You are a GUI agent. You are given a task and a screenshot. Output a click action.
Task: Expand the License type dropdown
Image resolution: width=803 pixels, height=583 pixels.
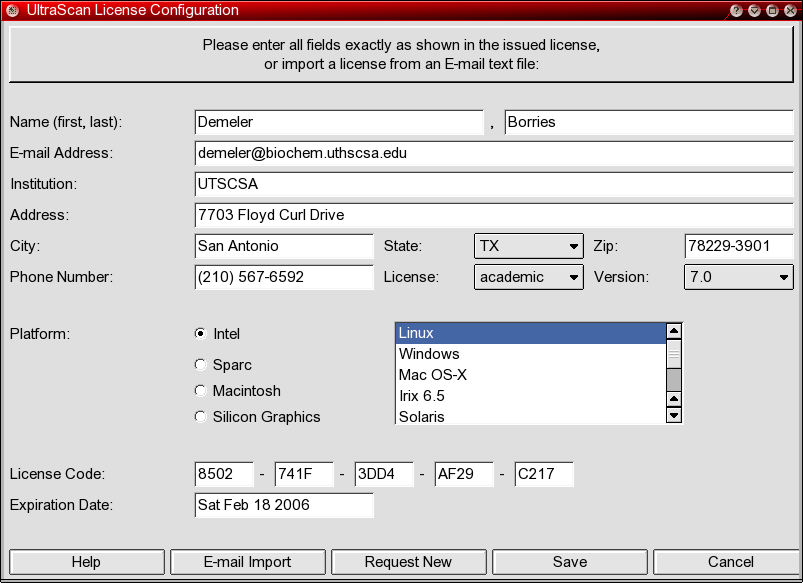click(528, 277)
